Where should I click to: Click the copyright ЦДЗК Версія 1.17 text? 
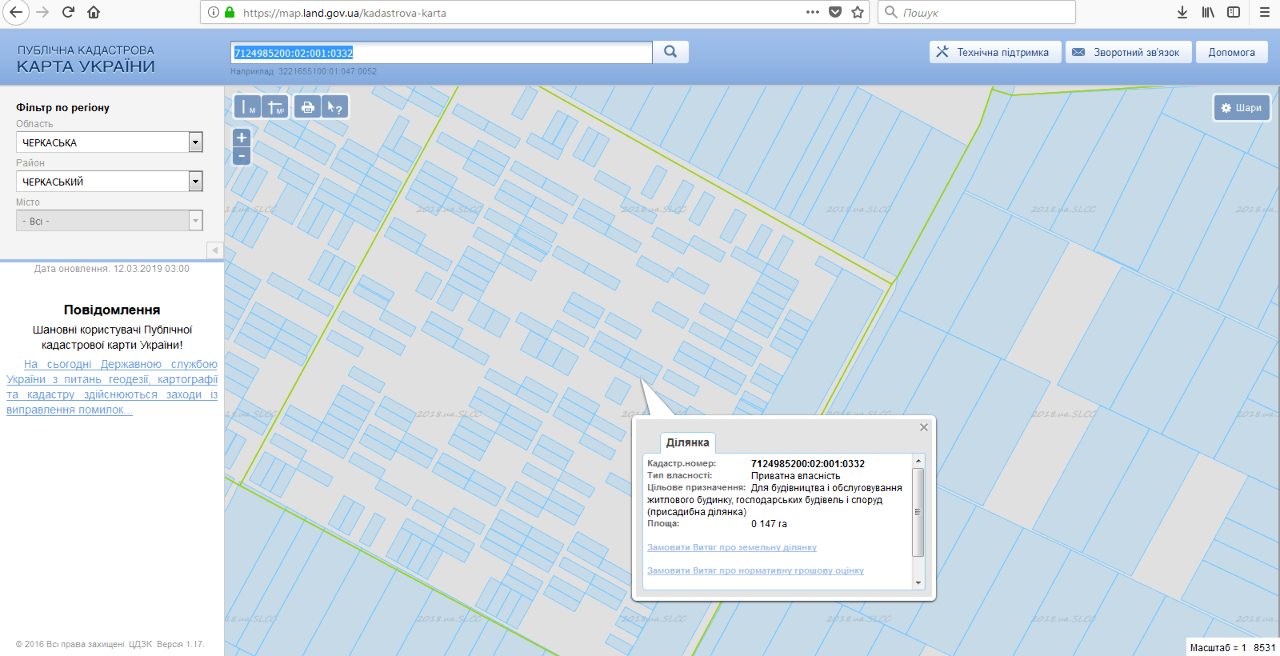pos(110,645)
